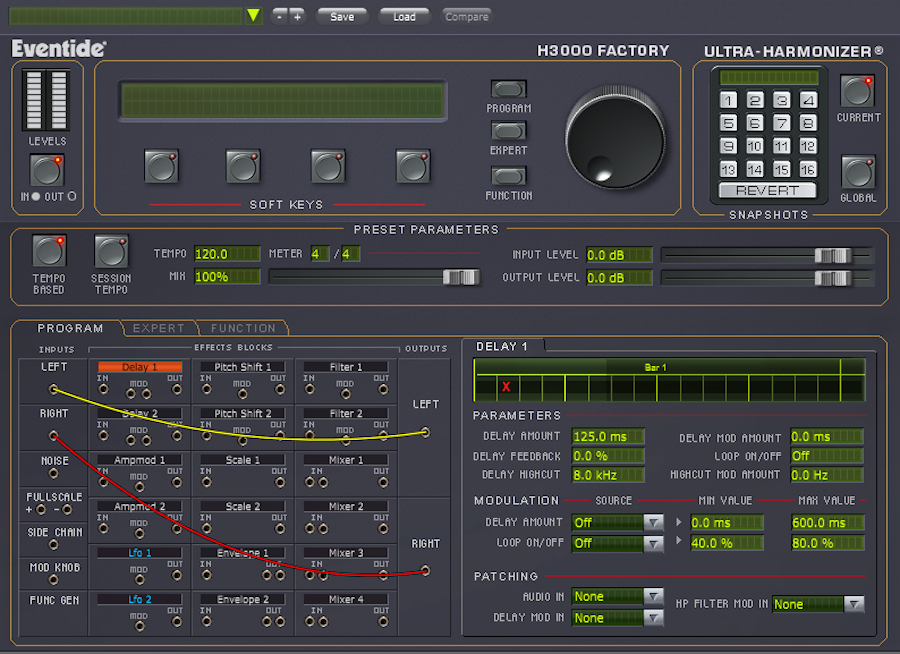Screen dimensions: 900x654
Task: Click the NOISE source jack
Action: [x=53, y=474]
